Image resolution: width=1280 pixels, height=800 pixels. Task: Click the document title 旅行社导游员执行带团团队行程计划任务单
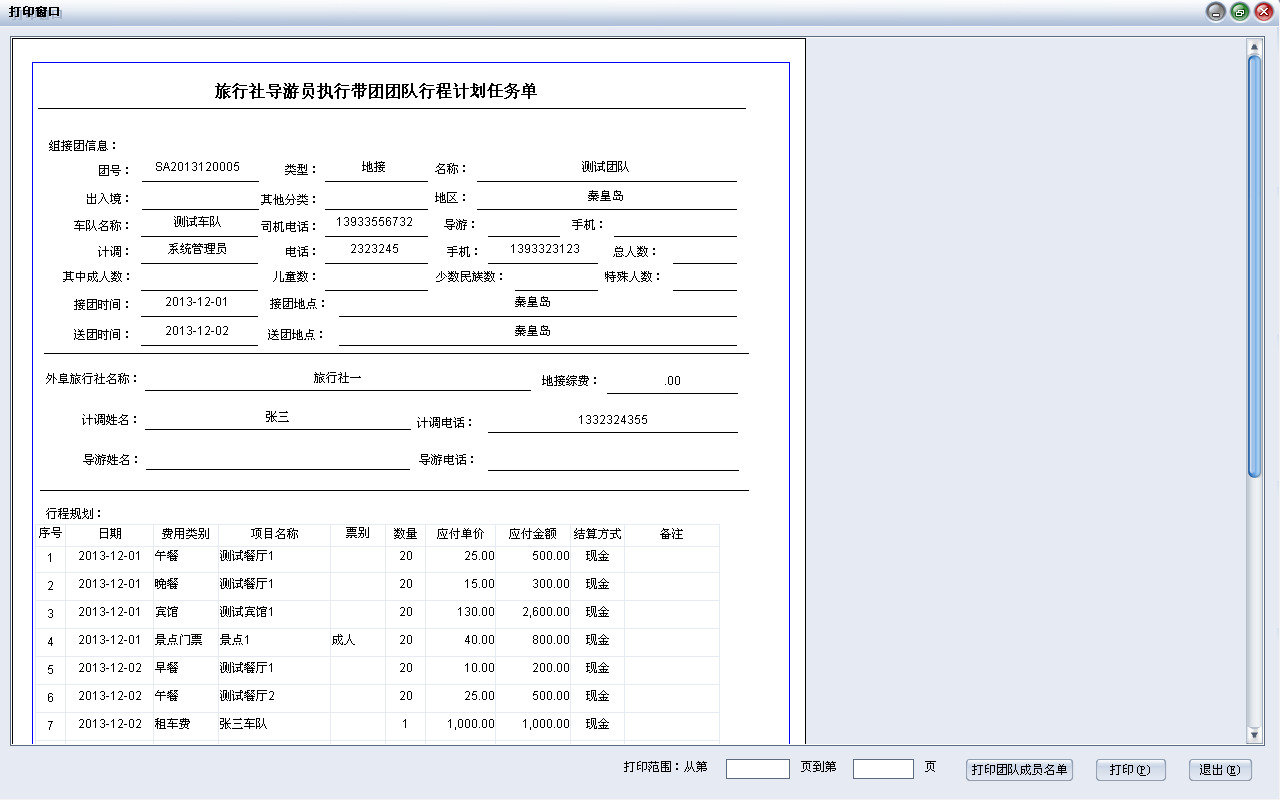[x=376, y=91]
